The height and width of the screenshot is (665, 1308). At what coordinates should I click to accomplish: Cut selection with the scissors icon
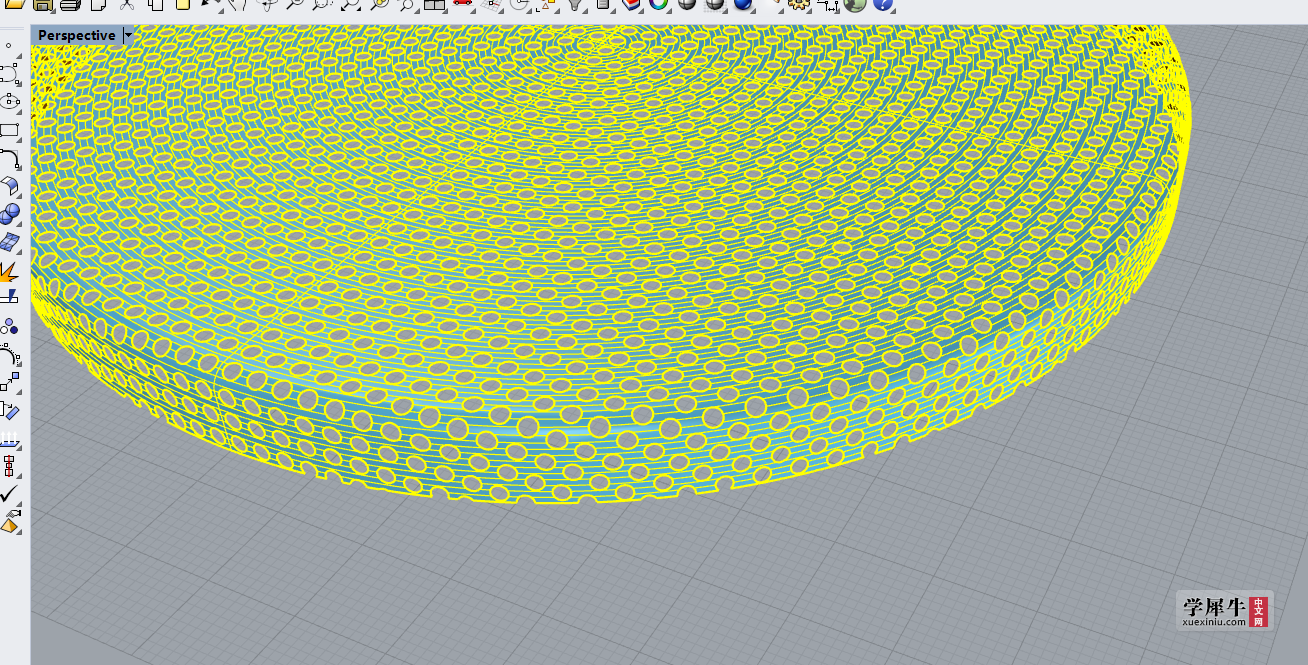click(x=127, y=4)
